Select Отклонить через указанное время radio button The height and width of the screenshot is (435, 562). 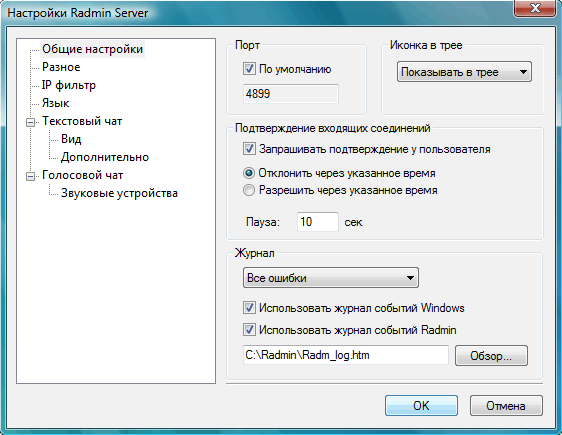coord(249,173)
